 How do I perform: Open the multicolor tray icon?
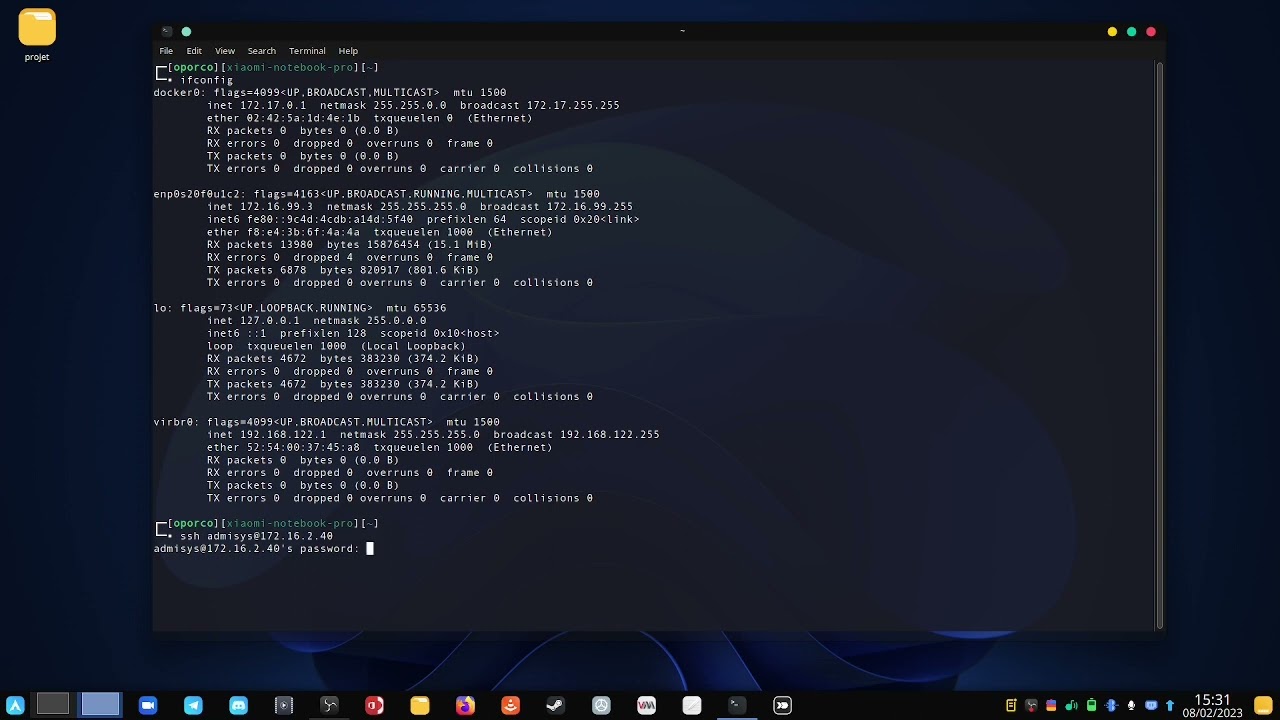1051,705
